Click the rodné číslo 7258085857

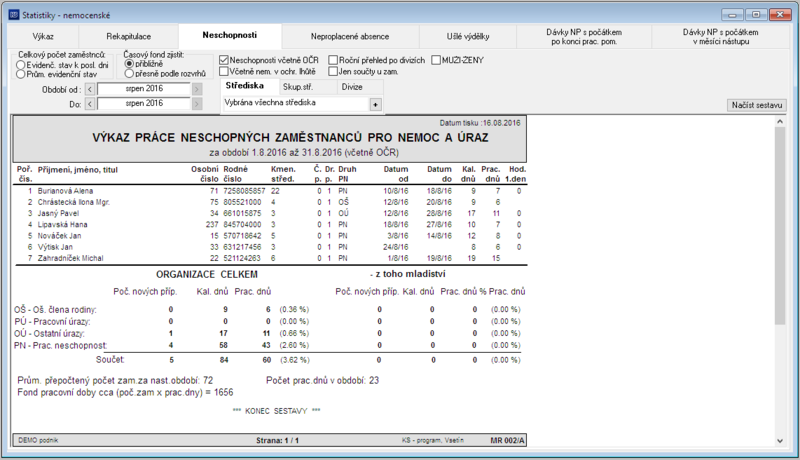(x=244, y=191)
